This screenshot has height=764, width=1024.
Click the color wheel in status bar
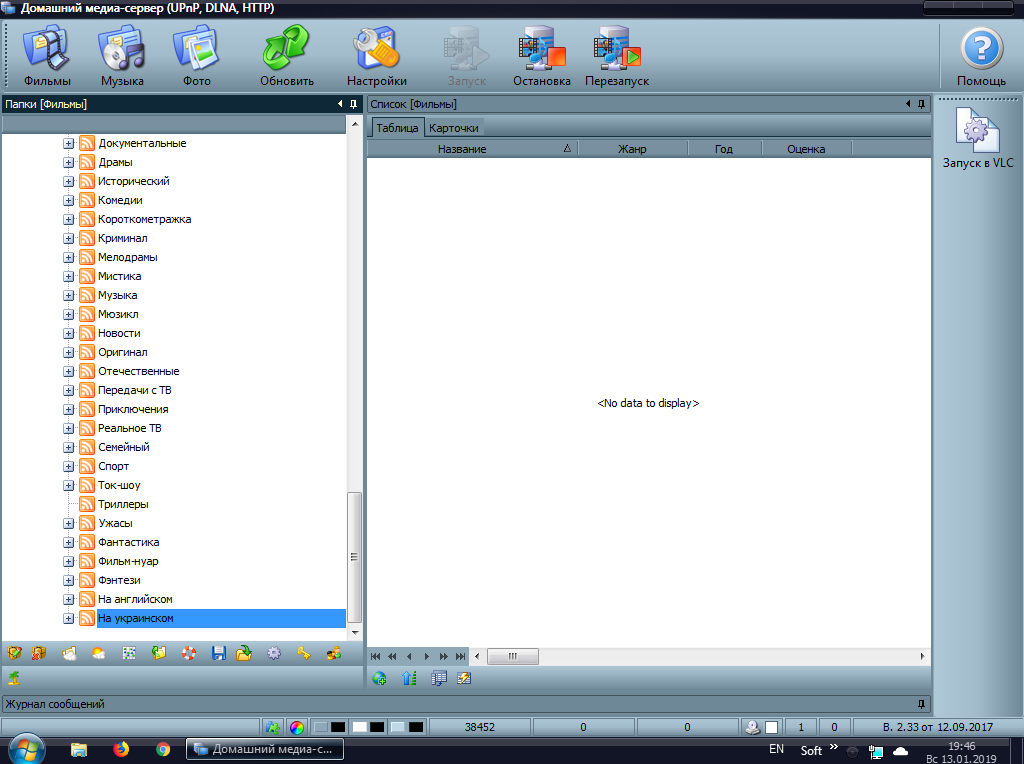tap(297, 726)
